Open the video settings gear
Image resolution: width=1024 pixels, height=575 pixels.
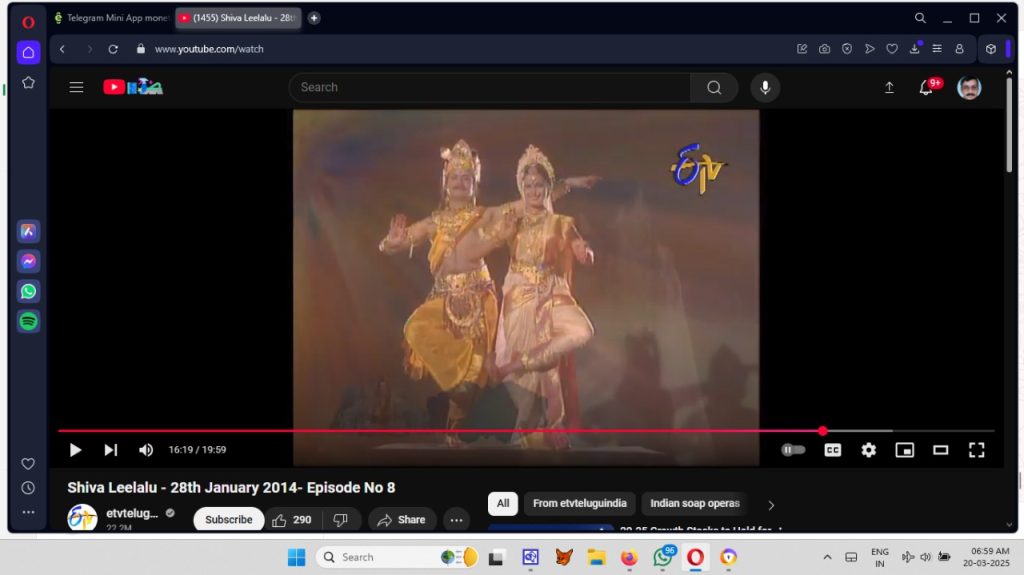coord(869,450)
